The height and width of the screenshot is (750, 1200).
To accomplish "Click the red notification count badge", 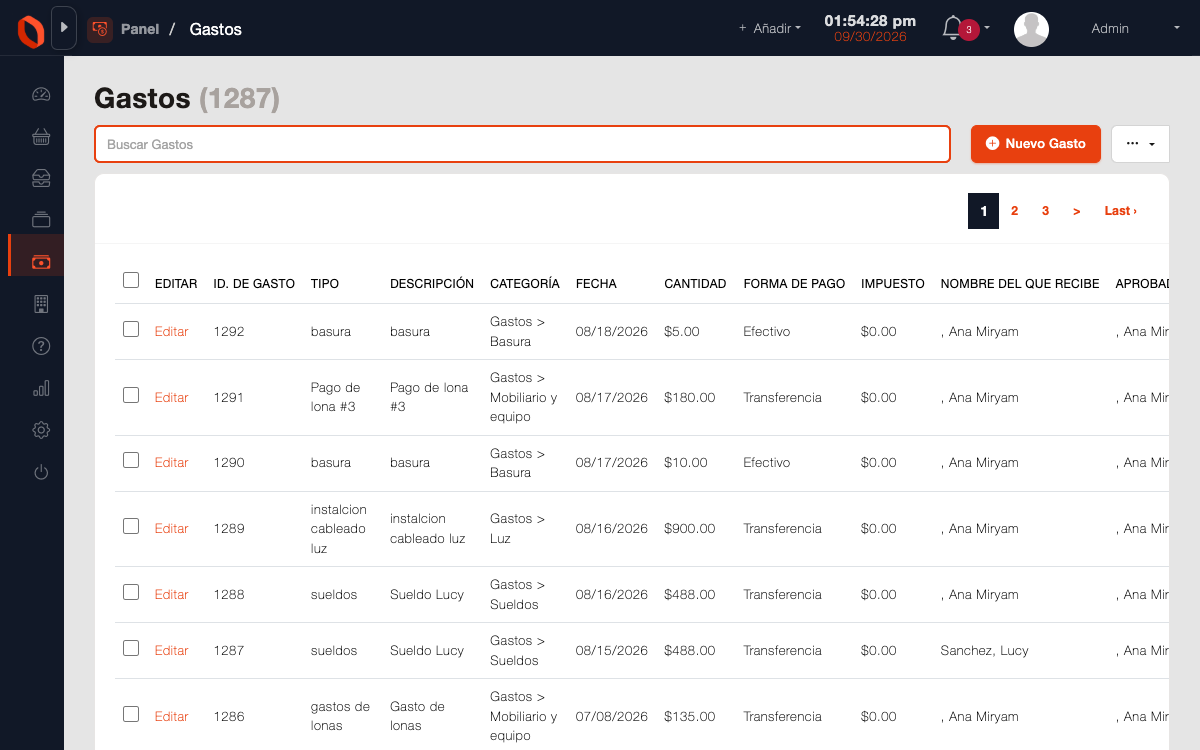I will [x=968, y=29].
